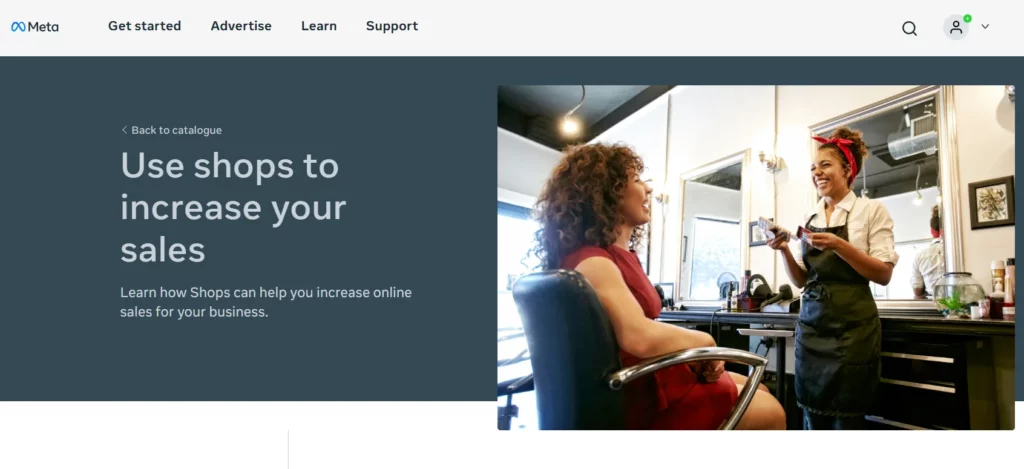Click the back arrow beside Back to catalogue
This screenshot has height=469, width=1024.
[x=124, y=130]
